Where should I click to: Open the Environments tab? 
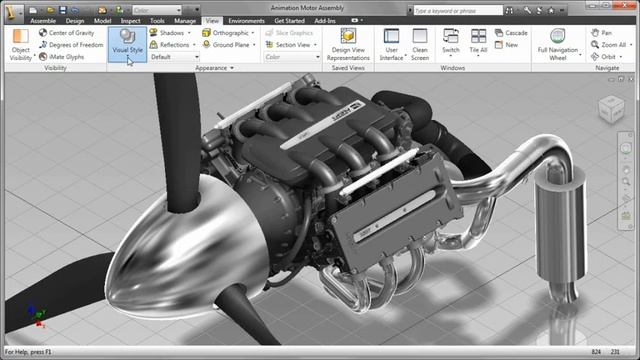(x=246, y=21)
